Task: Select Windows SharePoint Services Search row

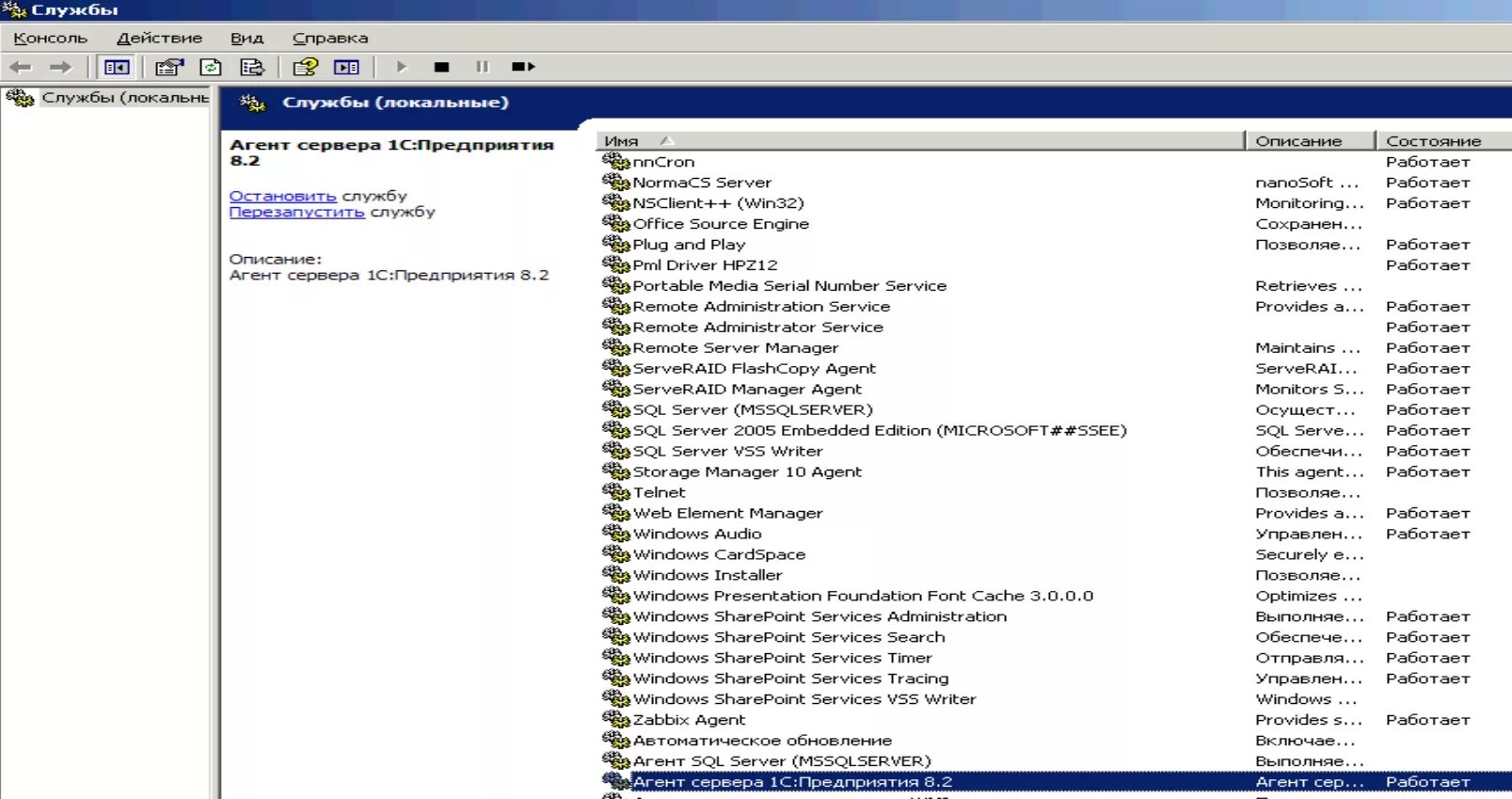Action: [x=1054, y=636]
